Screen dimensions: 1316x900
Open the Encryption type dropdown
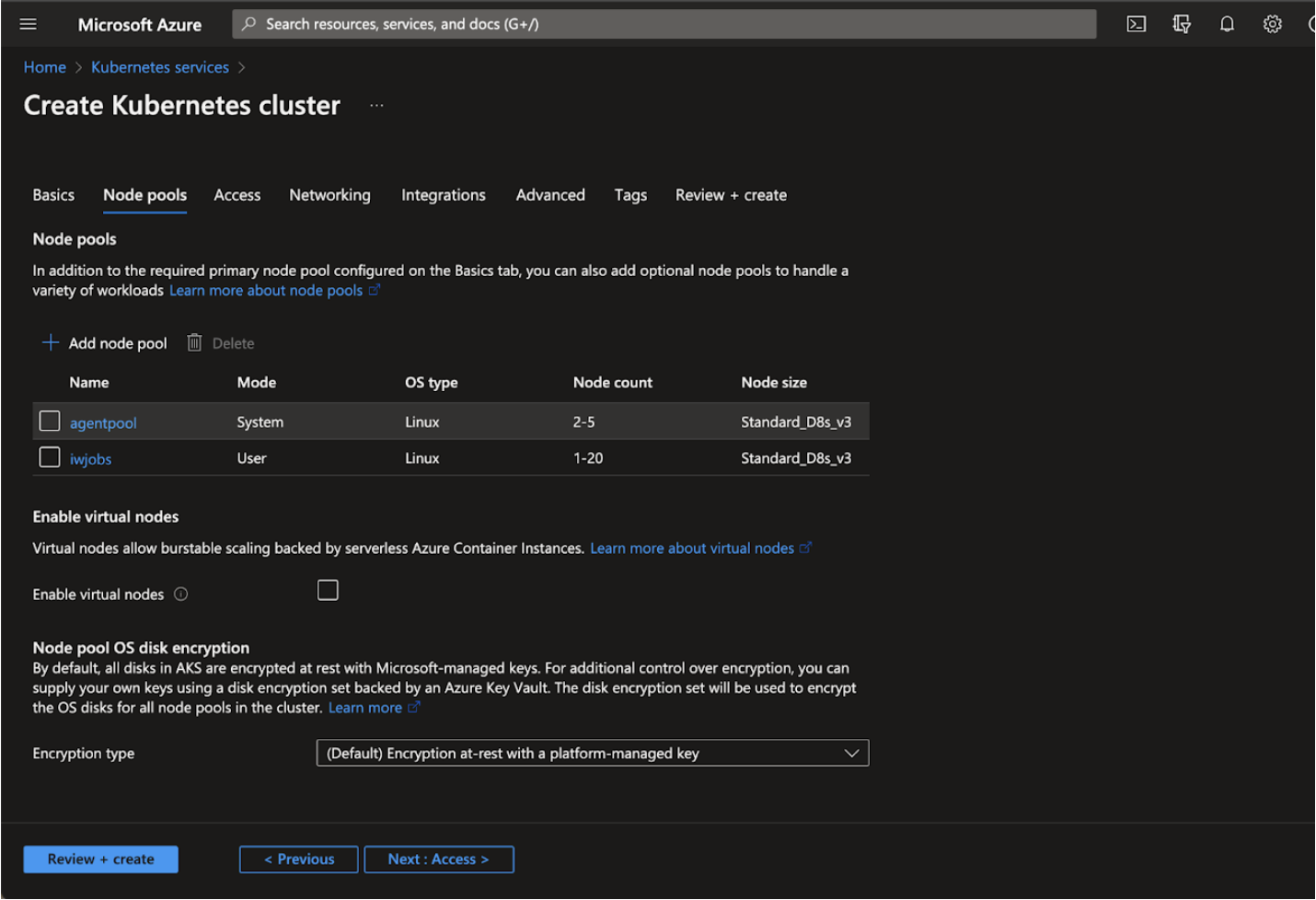(593, 753)
